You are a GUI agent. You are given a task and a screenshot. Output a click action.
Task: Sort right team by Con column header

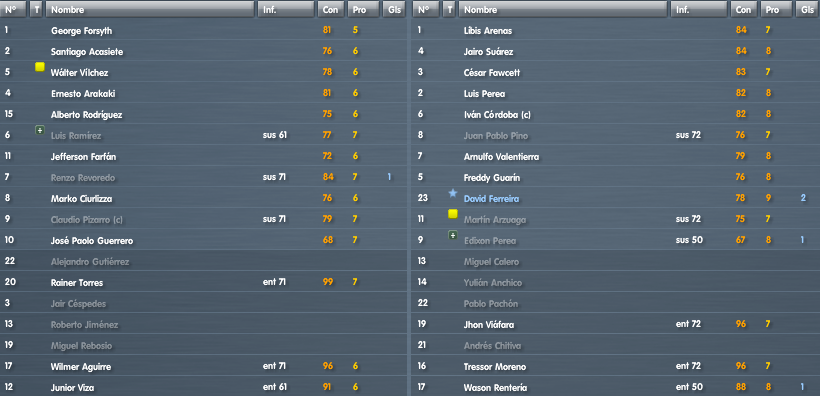point(743,9)
